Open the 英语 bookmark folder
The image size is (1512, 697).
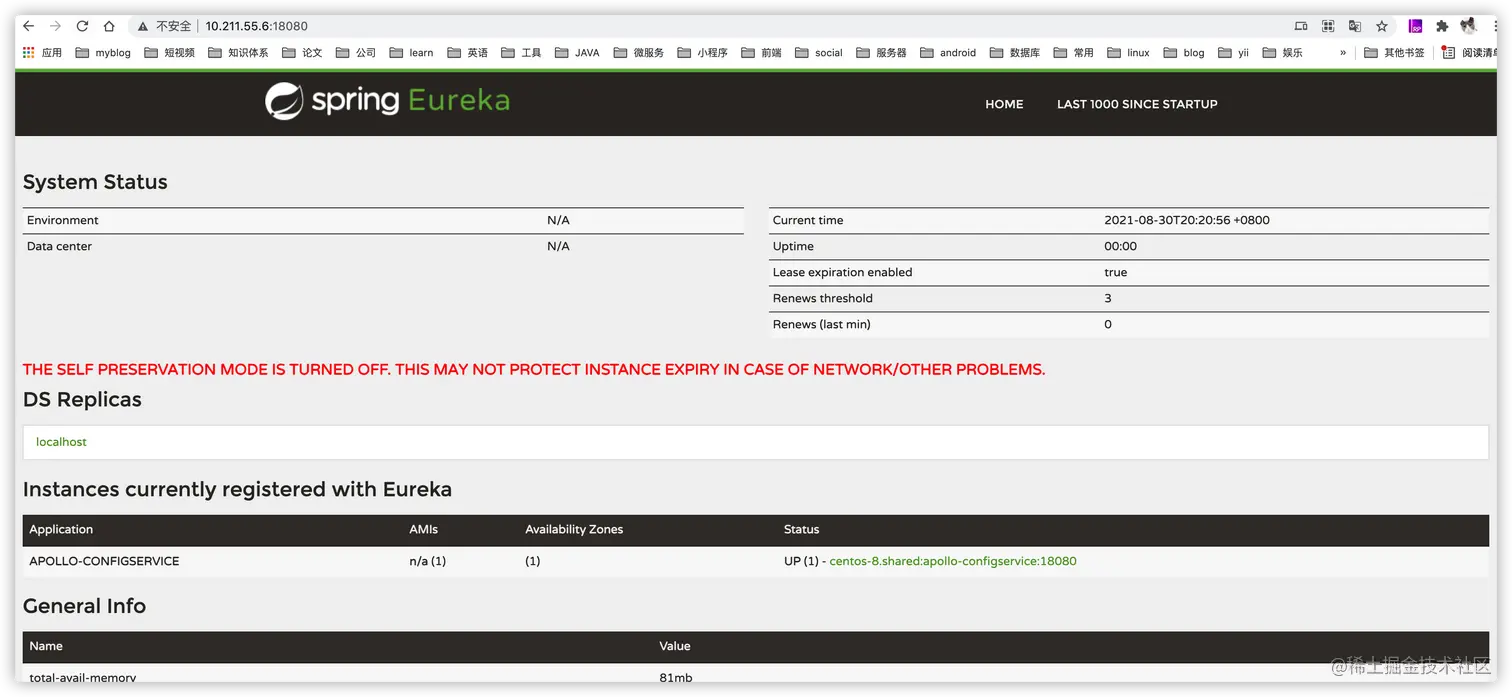(x=468, y=53)
